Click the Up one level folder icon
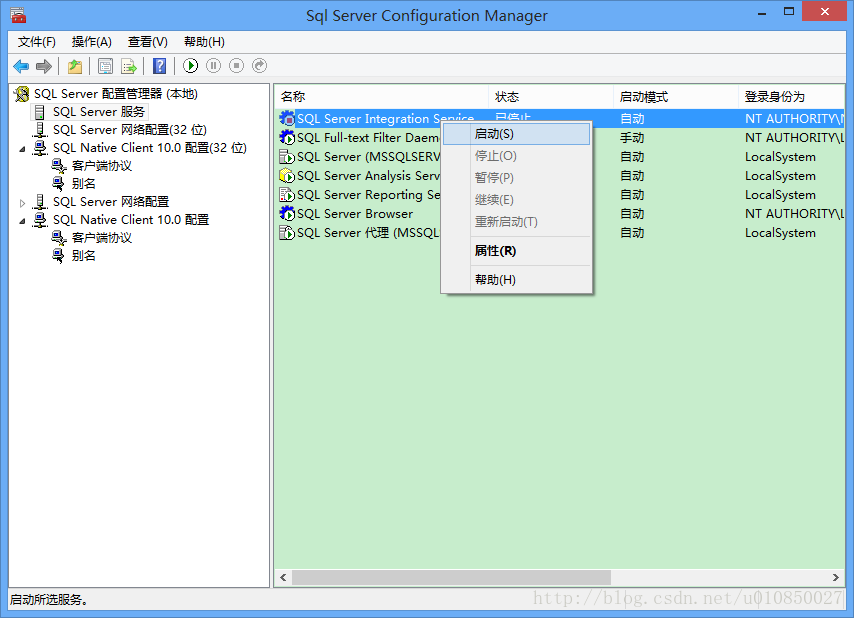The image size is (854, 618). (x=75, y=66)
